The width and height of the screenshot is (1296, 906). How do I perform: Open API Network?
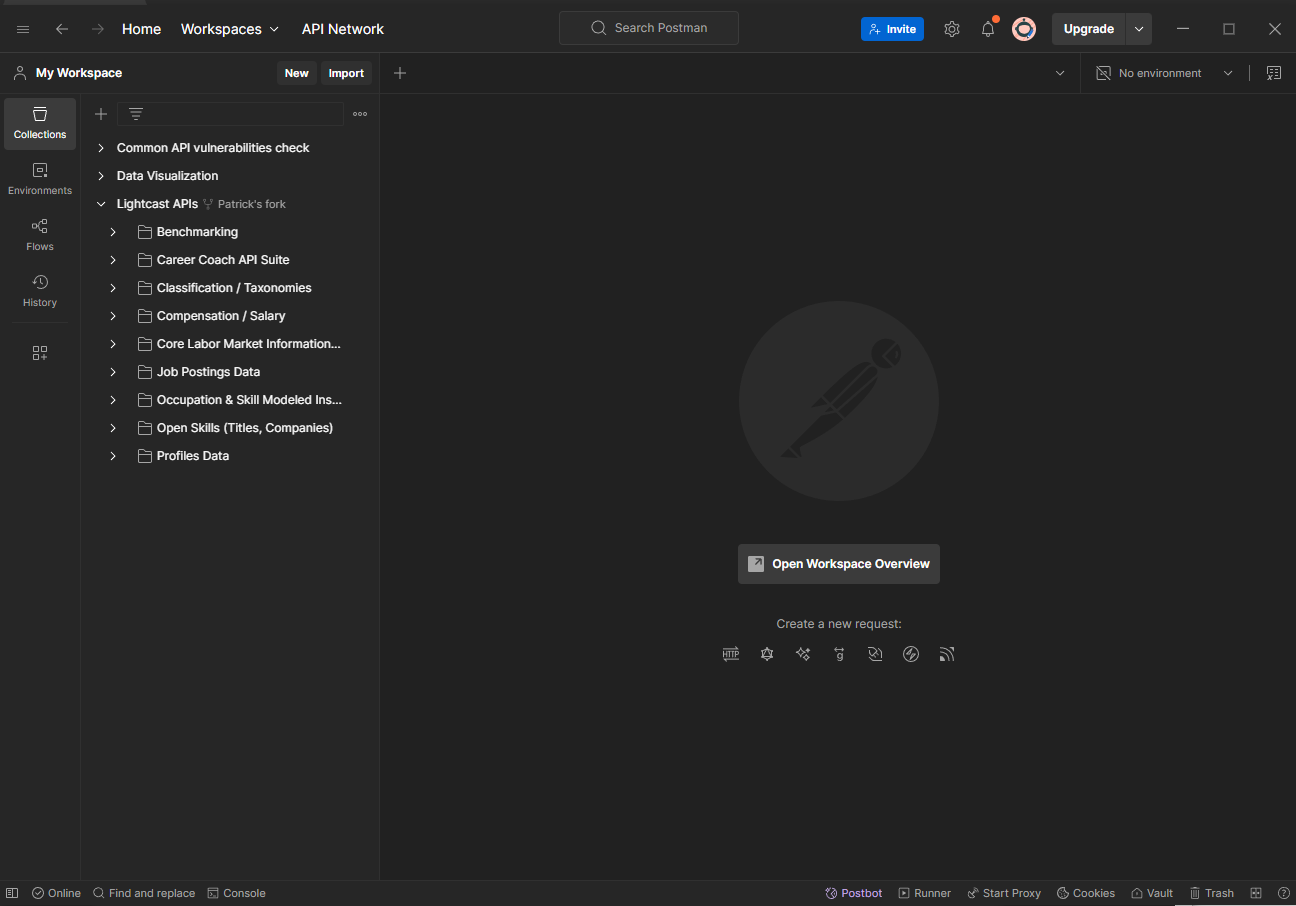tap(343, 29)
